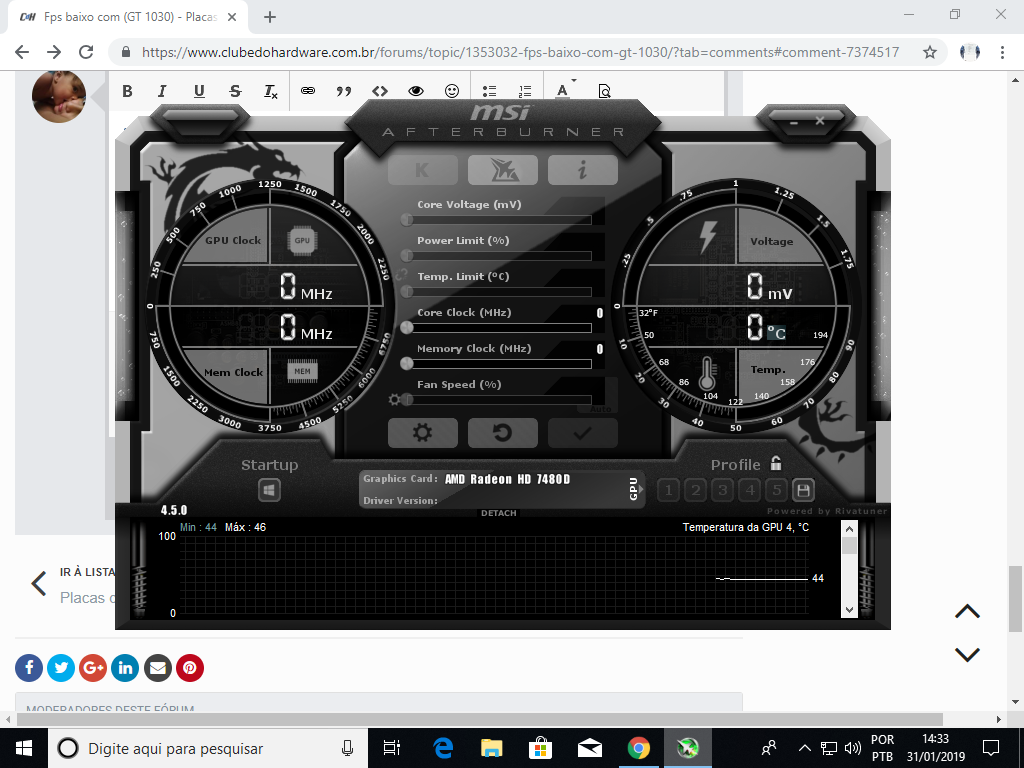This screenshot has width=1024, height=768.
Task: Click the Bold formatting button
Action: 127,91
